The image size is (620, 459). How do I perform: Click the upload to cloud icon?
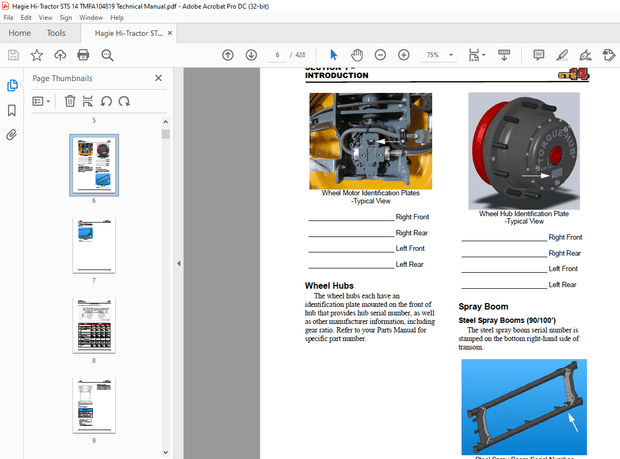60,55
